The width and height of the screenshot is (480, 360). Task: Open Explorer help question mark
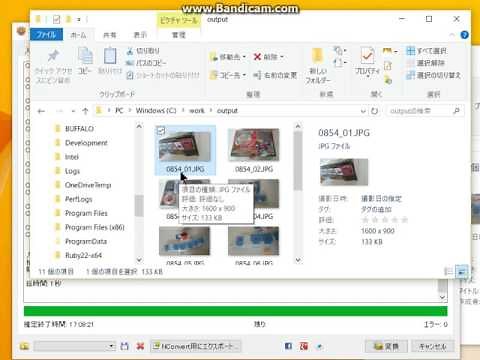464,35
